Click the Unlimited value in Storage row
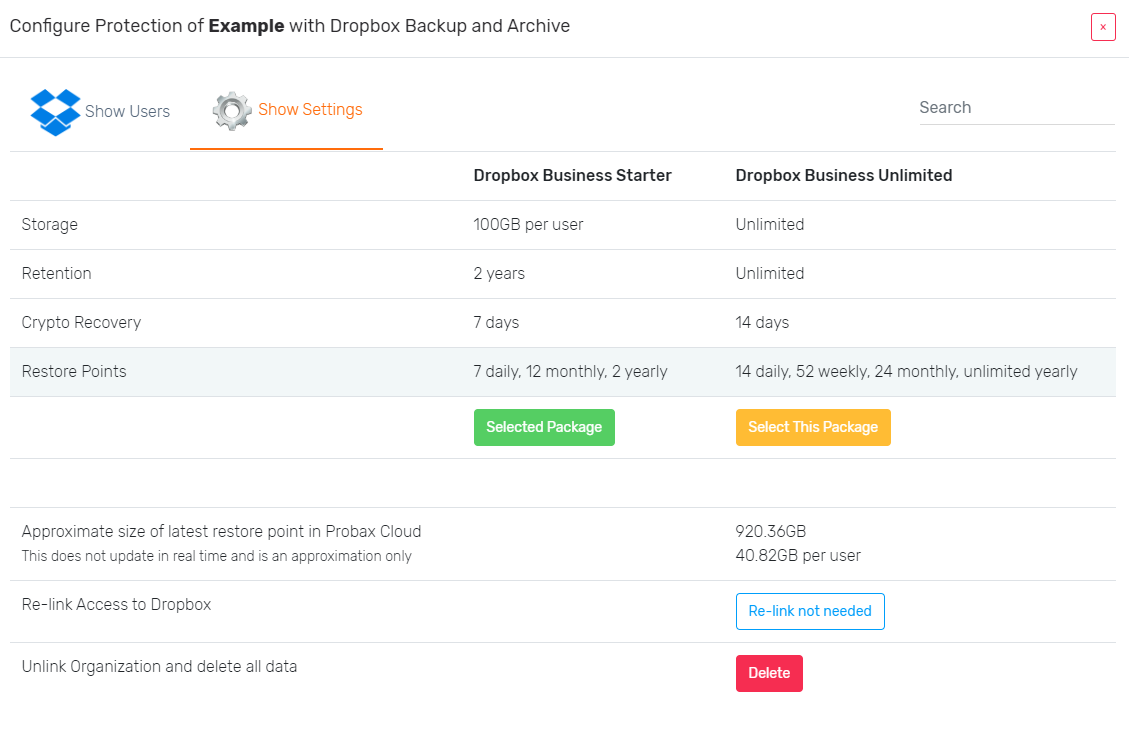 [770, 225]
